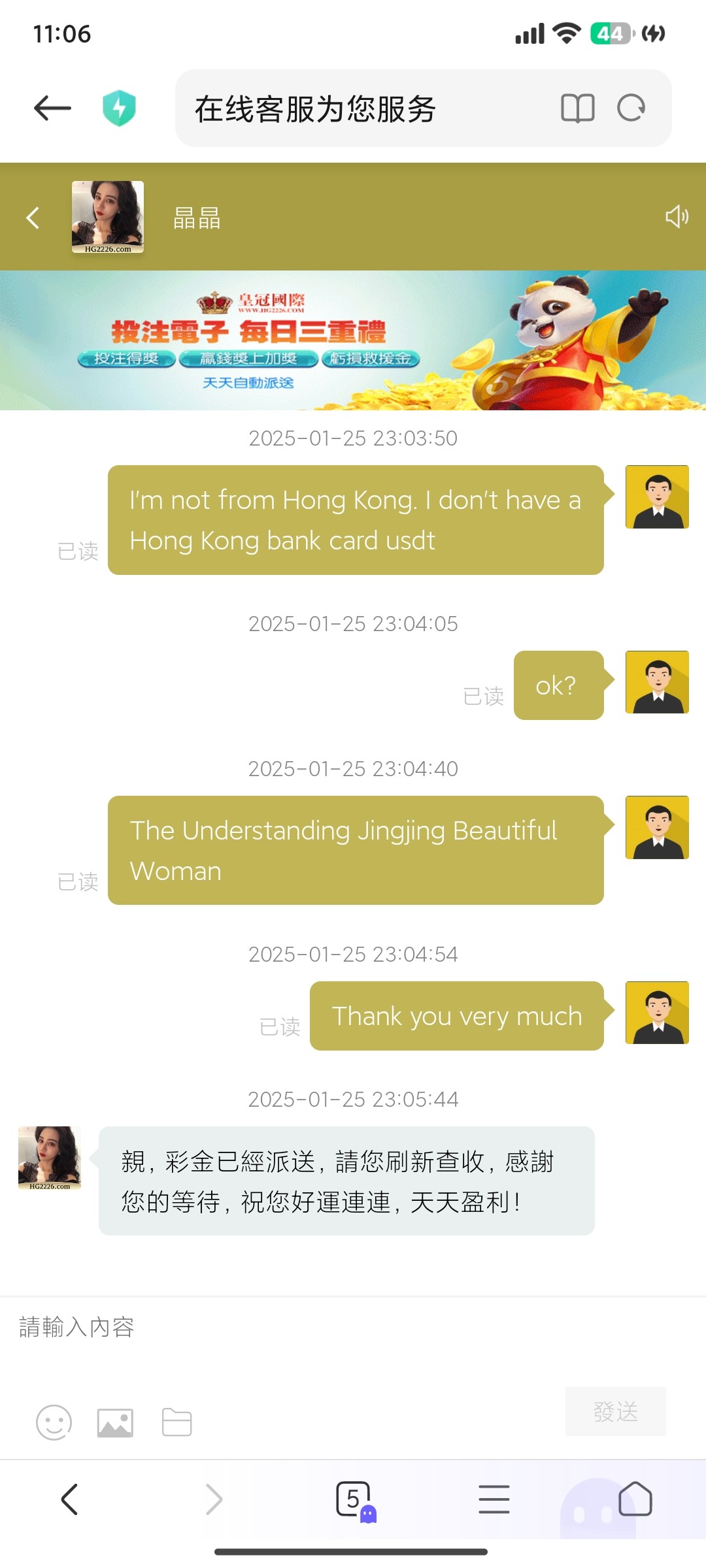The width and height of the screenshot is (706, 1568).
Task: Go to browser home page icon
Action: click(635, 1499)
